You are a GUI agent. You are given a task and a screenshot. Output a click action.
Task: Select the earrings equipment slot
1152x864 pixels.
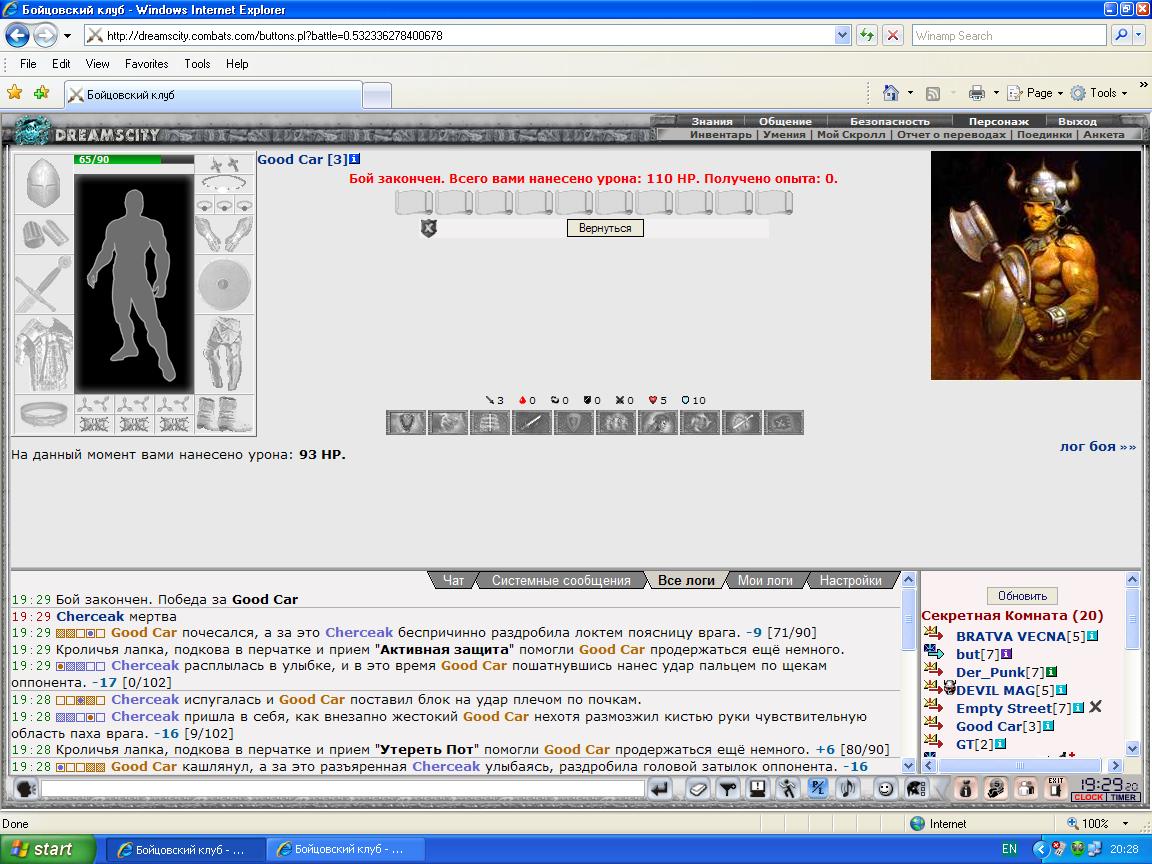tap(224, 164)
